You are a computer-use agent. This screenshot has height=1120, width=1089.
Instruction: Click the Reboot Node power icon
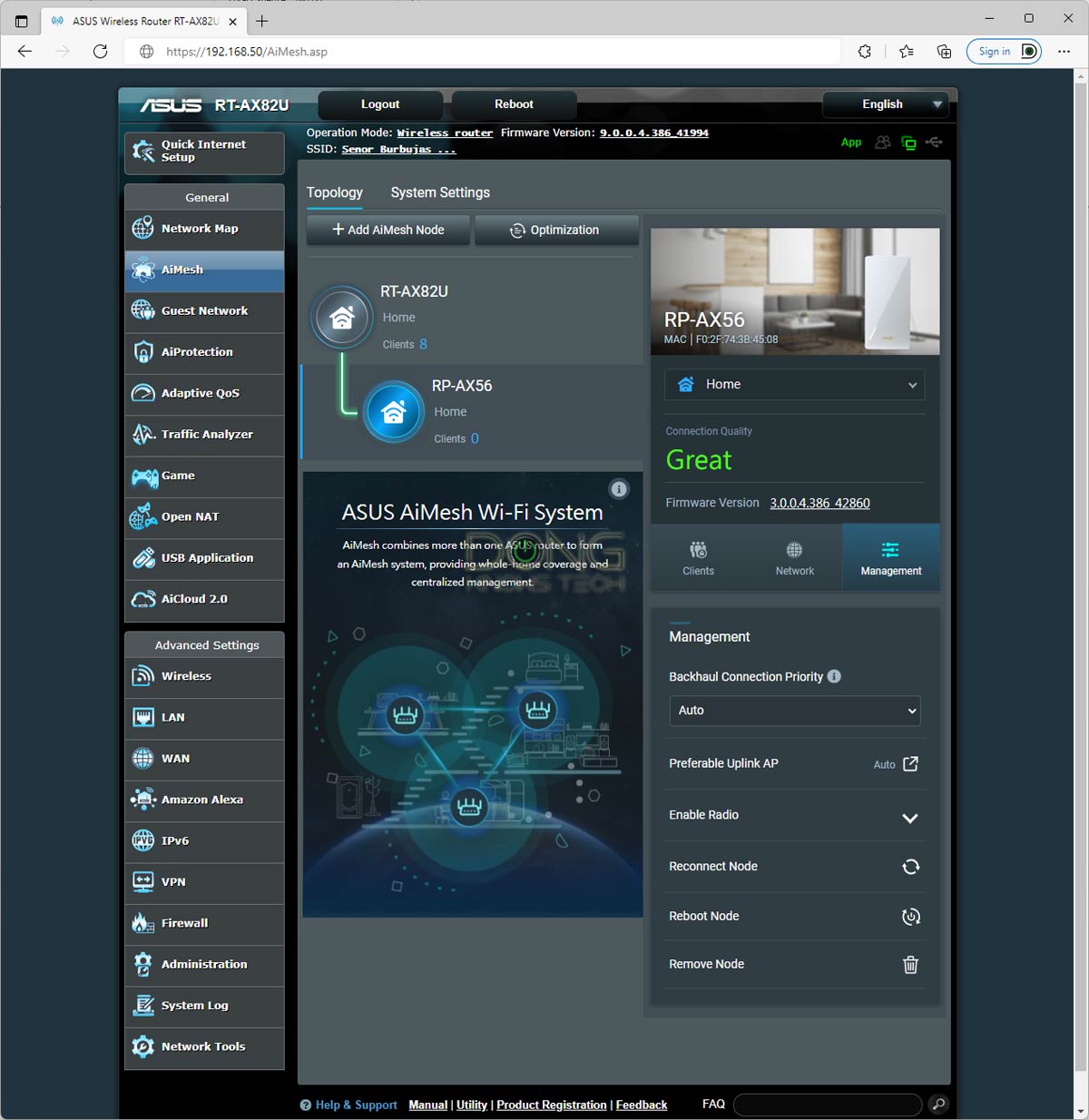click(910, 917)
